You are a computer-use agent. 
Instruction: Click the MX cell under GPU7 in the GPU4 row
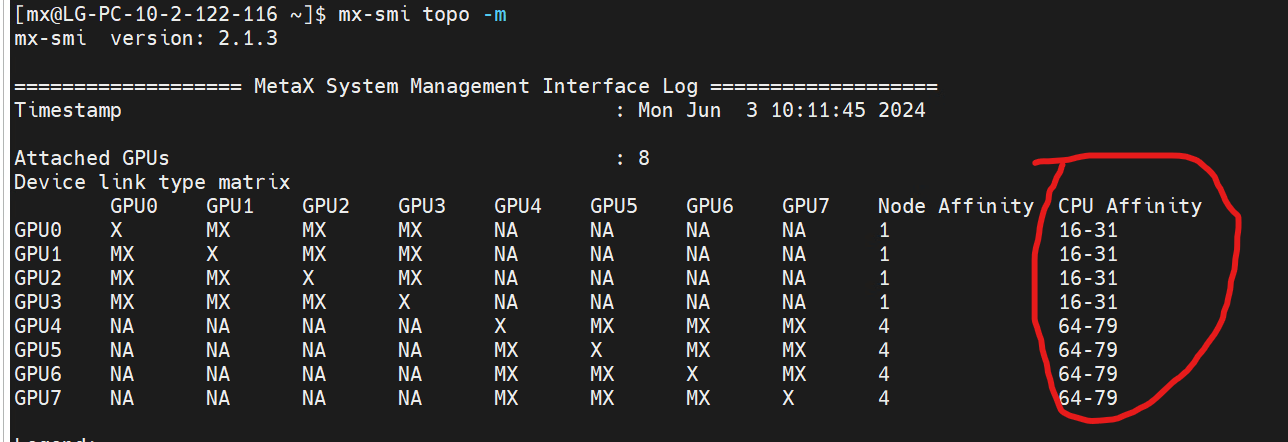tap(794, 326)
